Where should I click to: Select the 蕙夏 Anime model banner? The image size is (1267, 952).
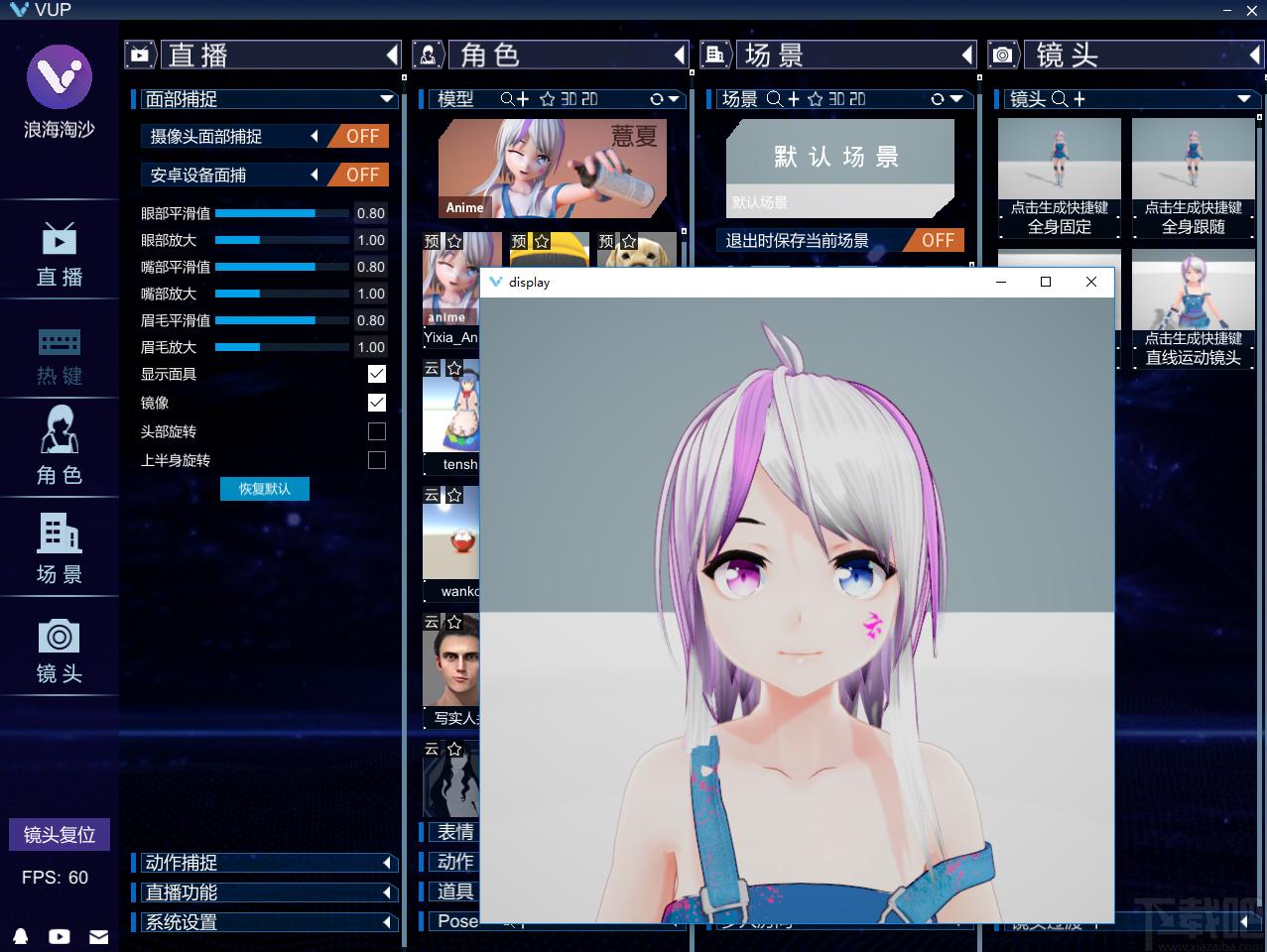pyautogui.click(x=553, y=169)
